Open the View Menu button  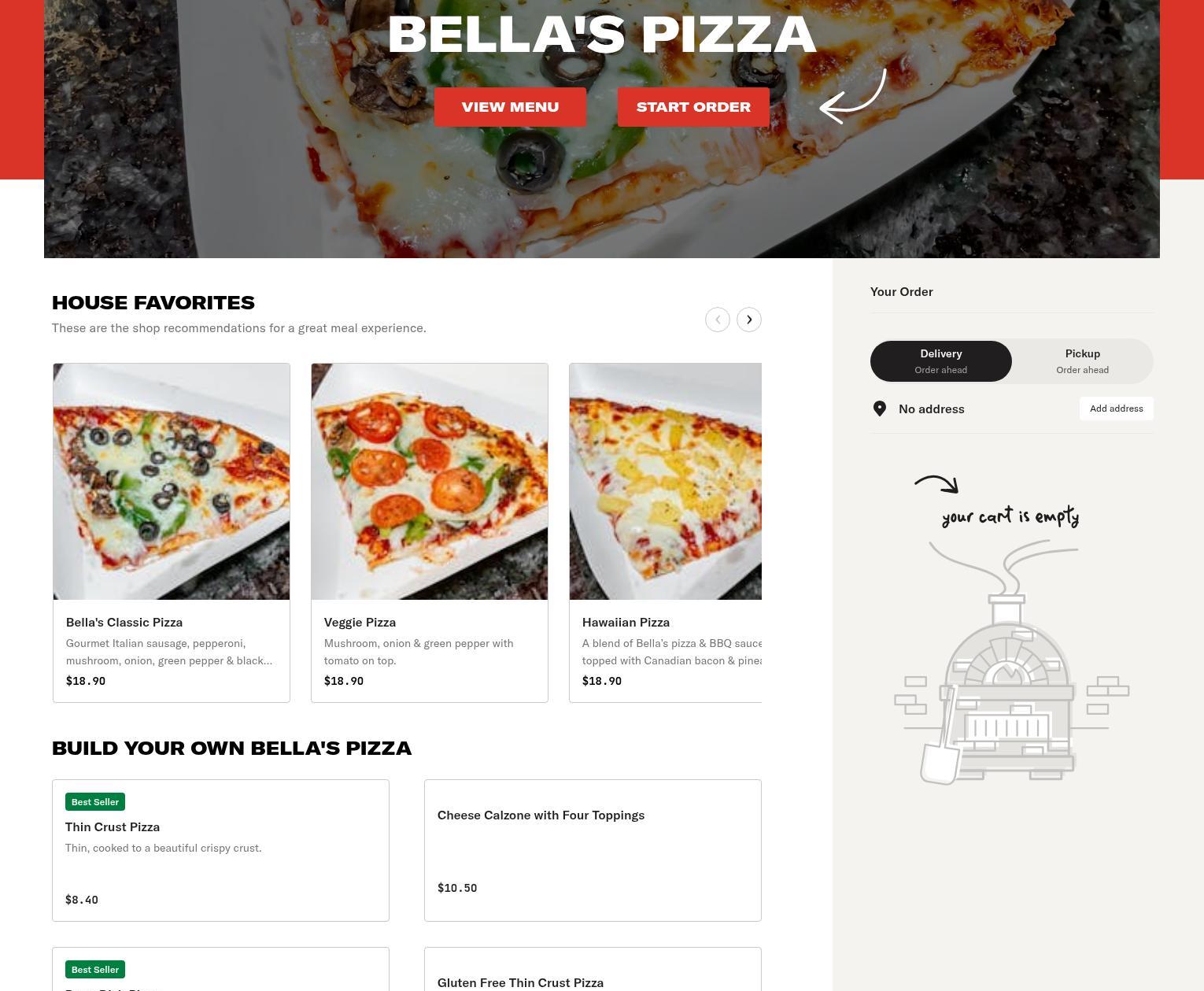510,107
